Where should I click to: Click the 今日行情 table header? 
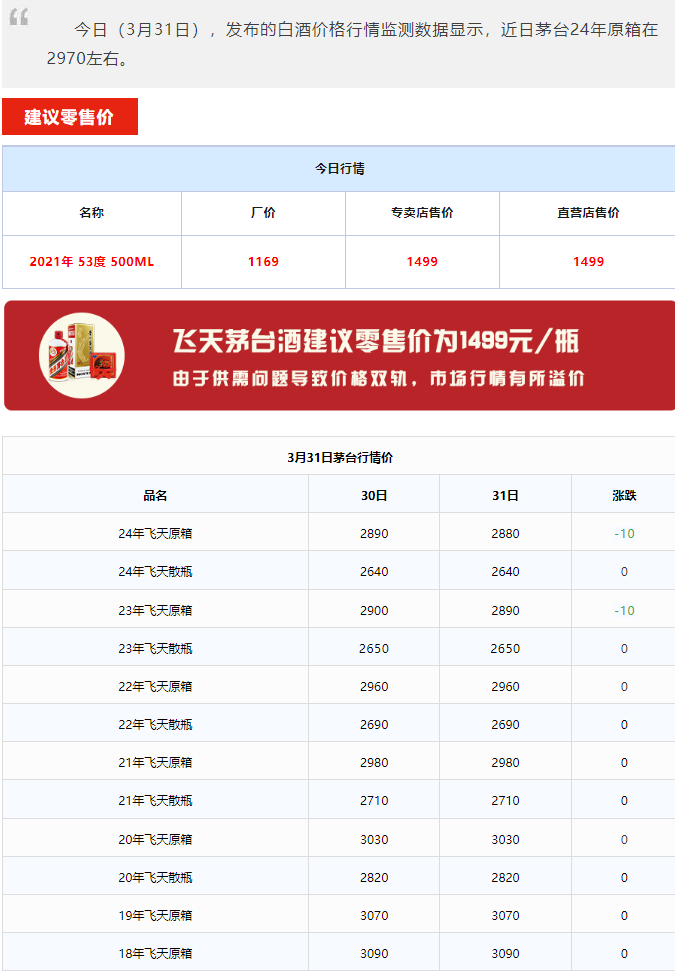click(x=339, y=168)
